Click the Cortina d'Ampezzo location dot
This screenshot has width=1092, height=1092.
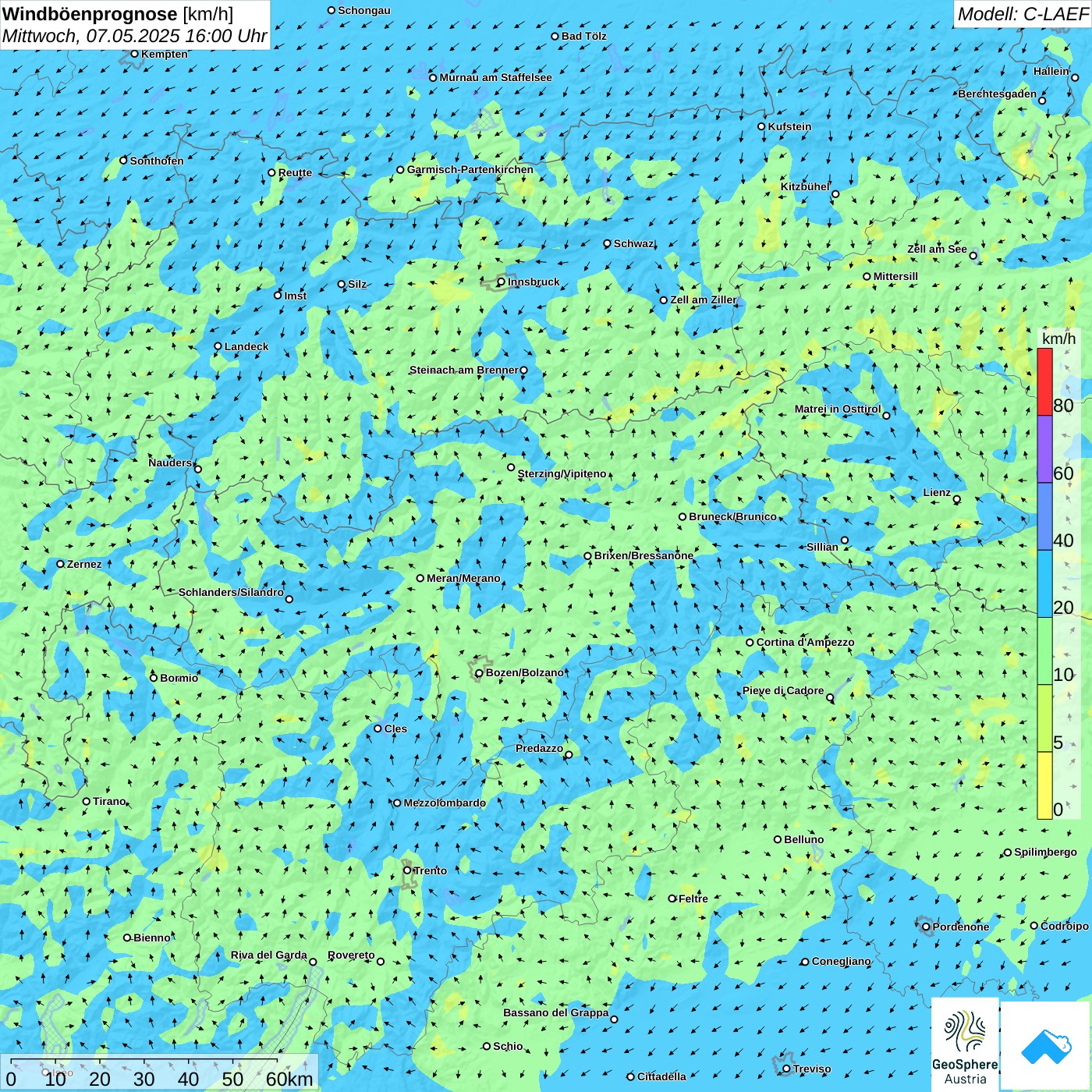coord(750,643)
